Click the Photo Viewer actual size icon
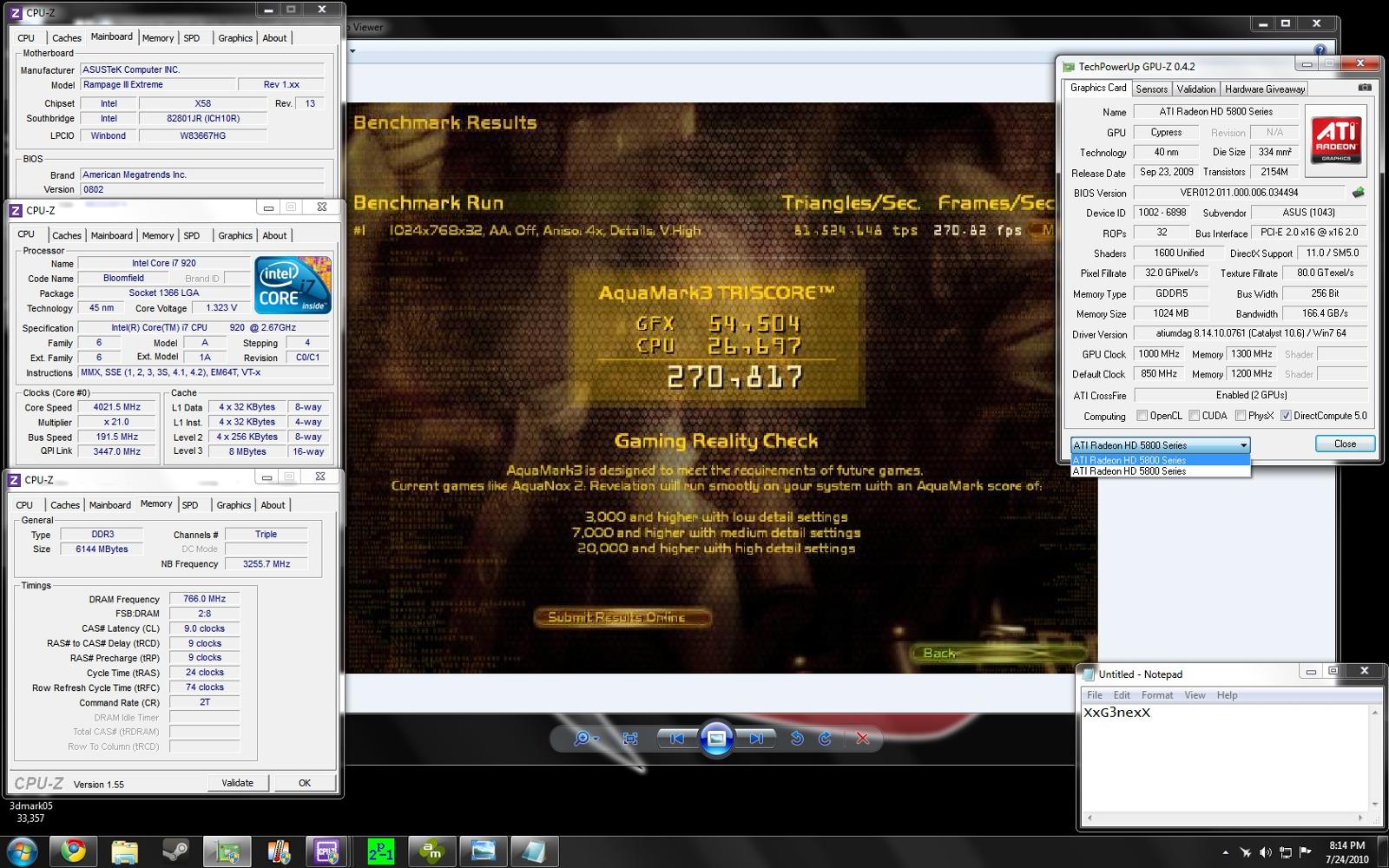1389x868 pixels. [630, 739]
